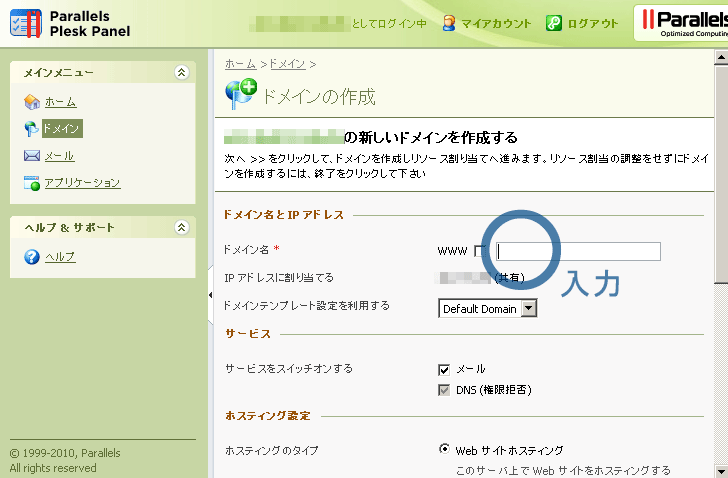Click the ドメインテンプレート設定を利用する label
The image size is (728, 478).
306,305
